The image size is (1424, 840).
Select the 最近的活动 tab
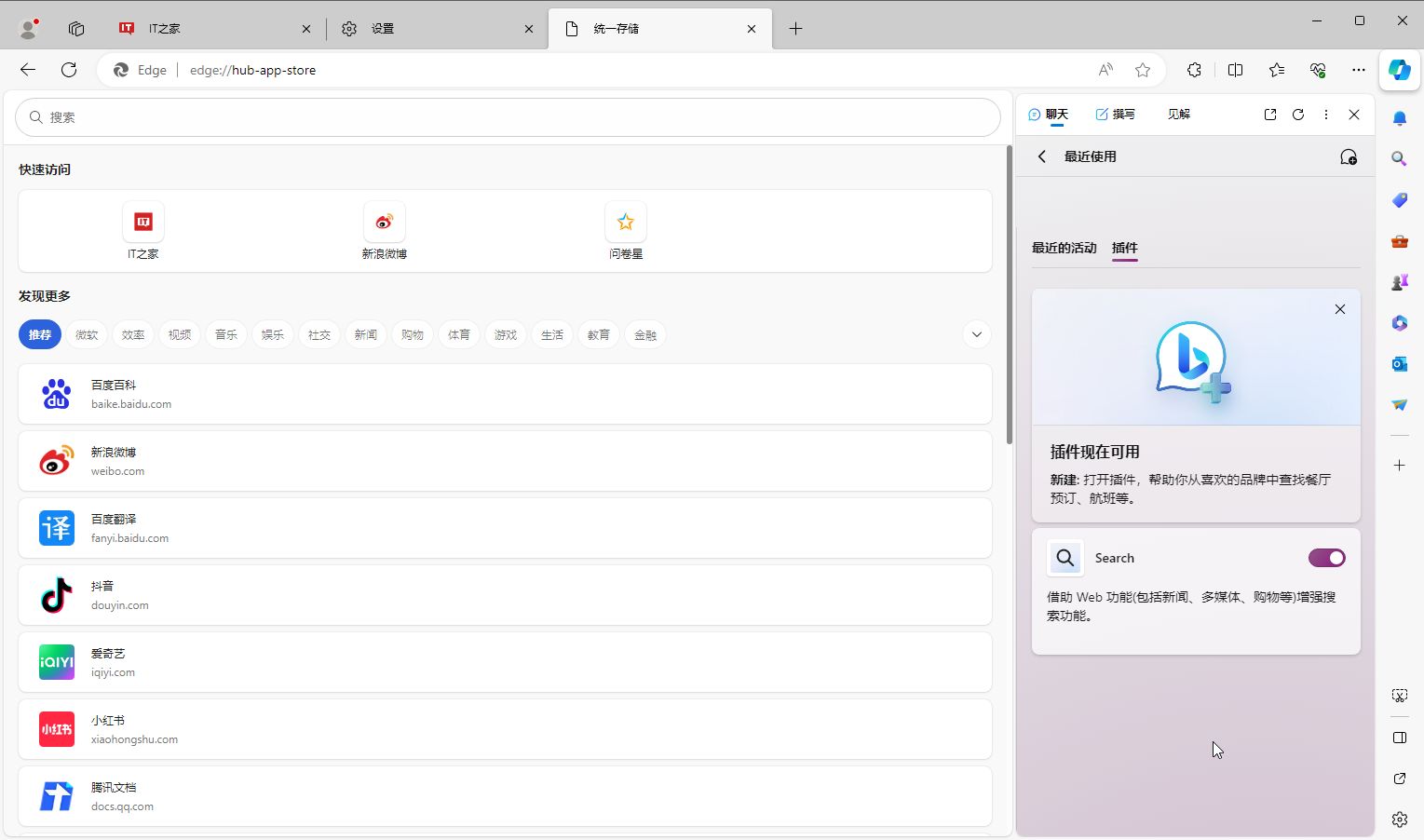tap(1064, 248)
